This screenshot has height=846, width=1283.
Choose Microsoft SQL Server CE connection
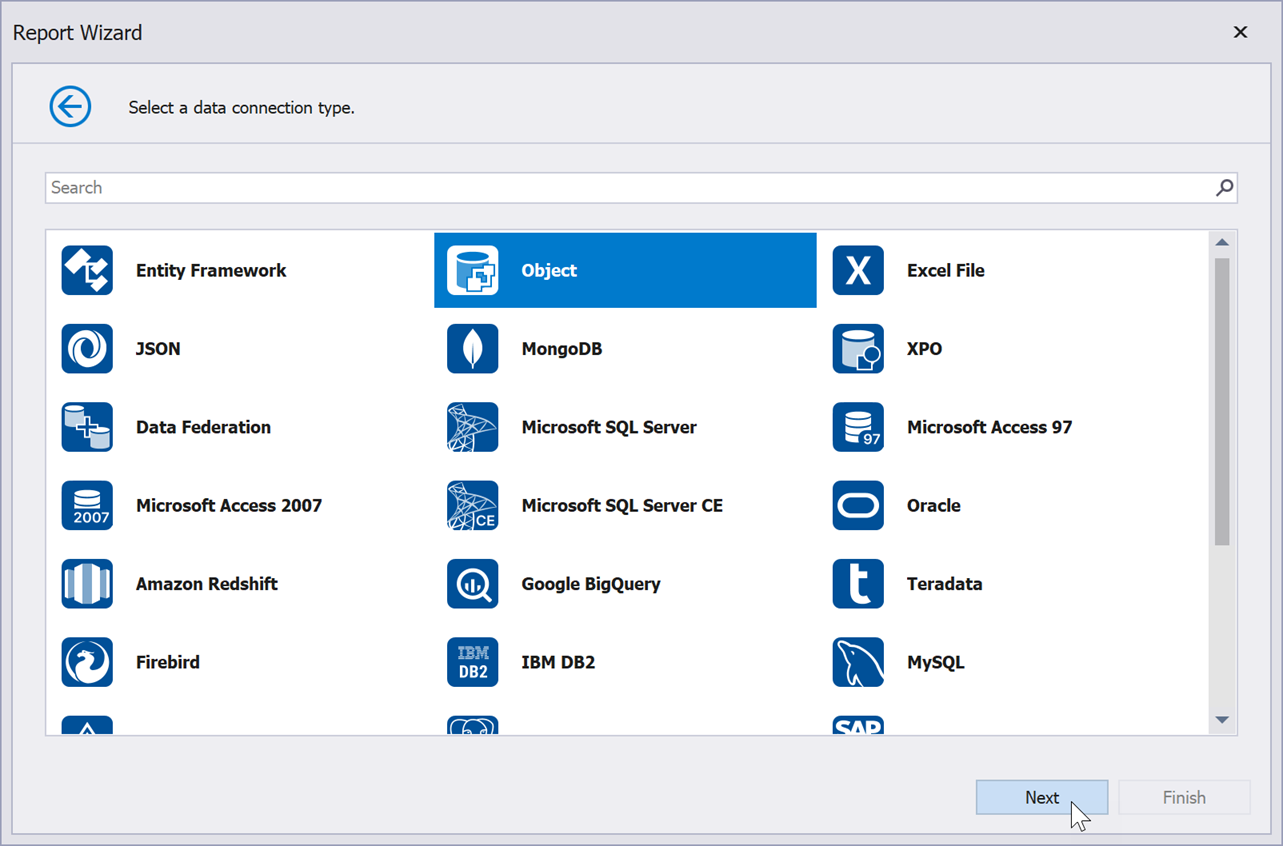point(472,505)
